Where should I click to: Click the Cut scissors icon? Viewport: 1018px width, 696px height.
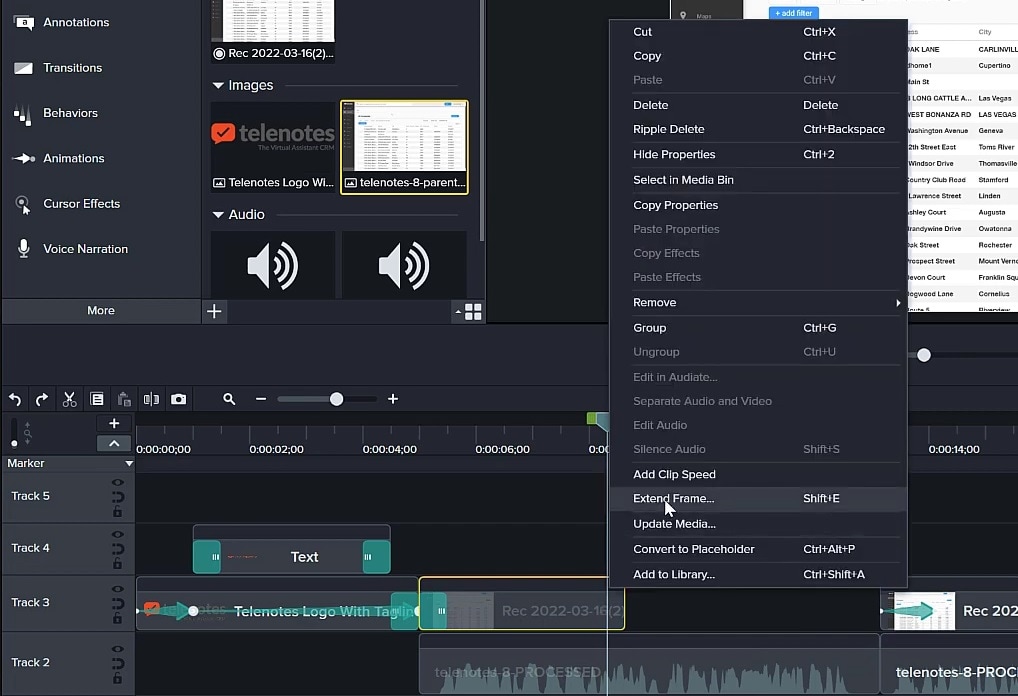coord(69,399)
